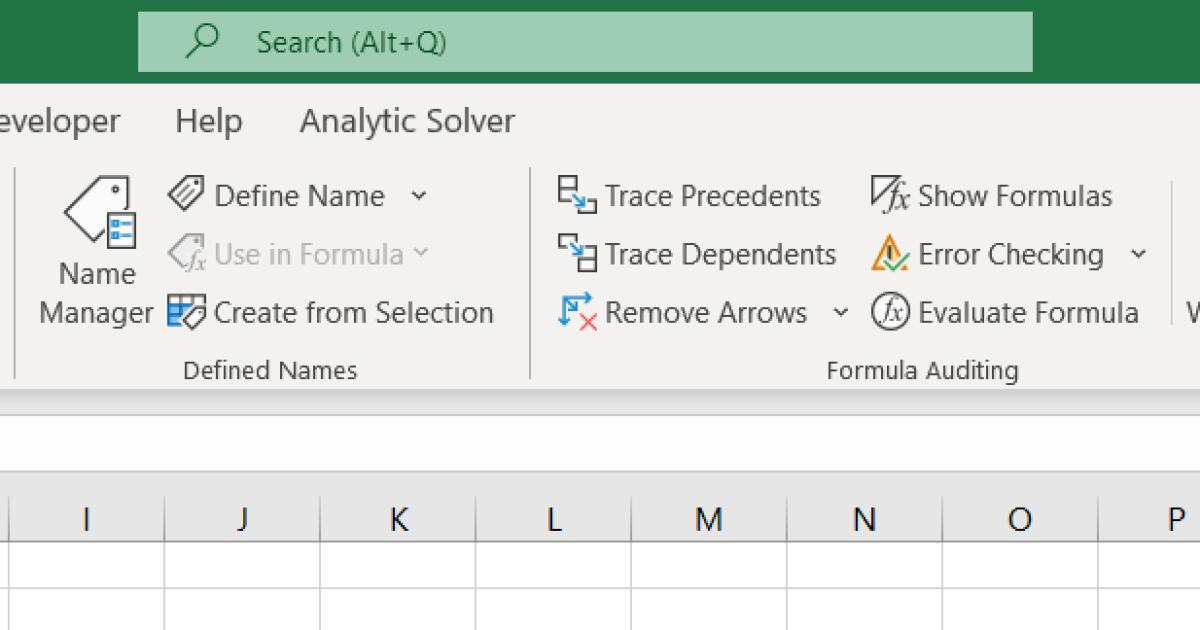Expand the Define Name dropdown arrow
The width and height of the screenshot is (1200, 630).
419,195
